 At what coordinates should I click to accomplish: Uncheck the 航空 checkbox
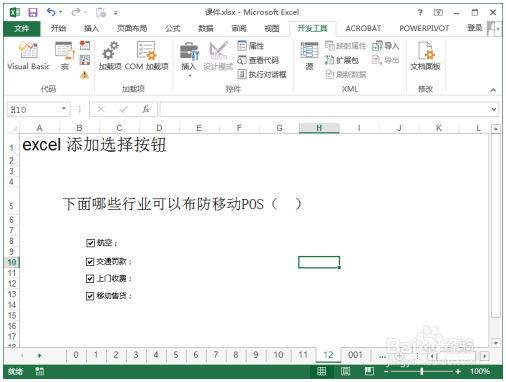90,243
